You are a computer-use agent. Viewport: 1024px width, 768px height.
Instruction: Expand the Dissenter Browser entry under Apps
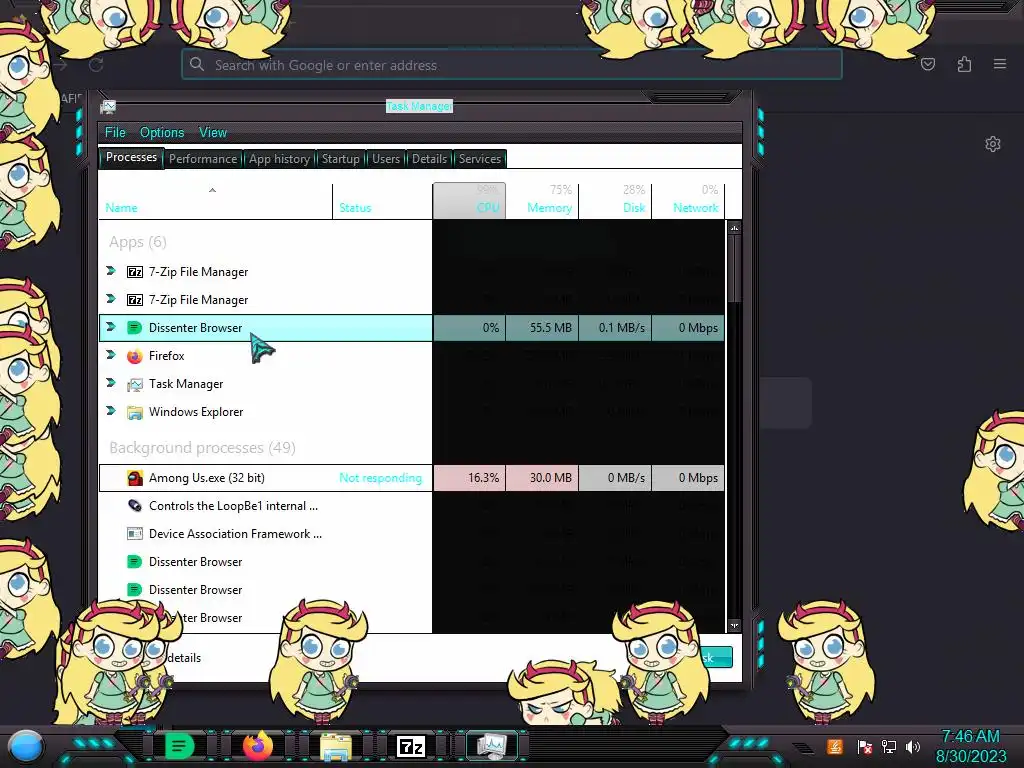[111, 327]
